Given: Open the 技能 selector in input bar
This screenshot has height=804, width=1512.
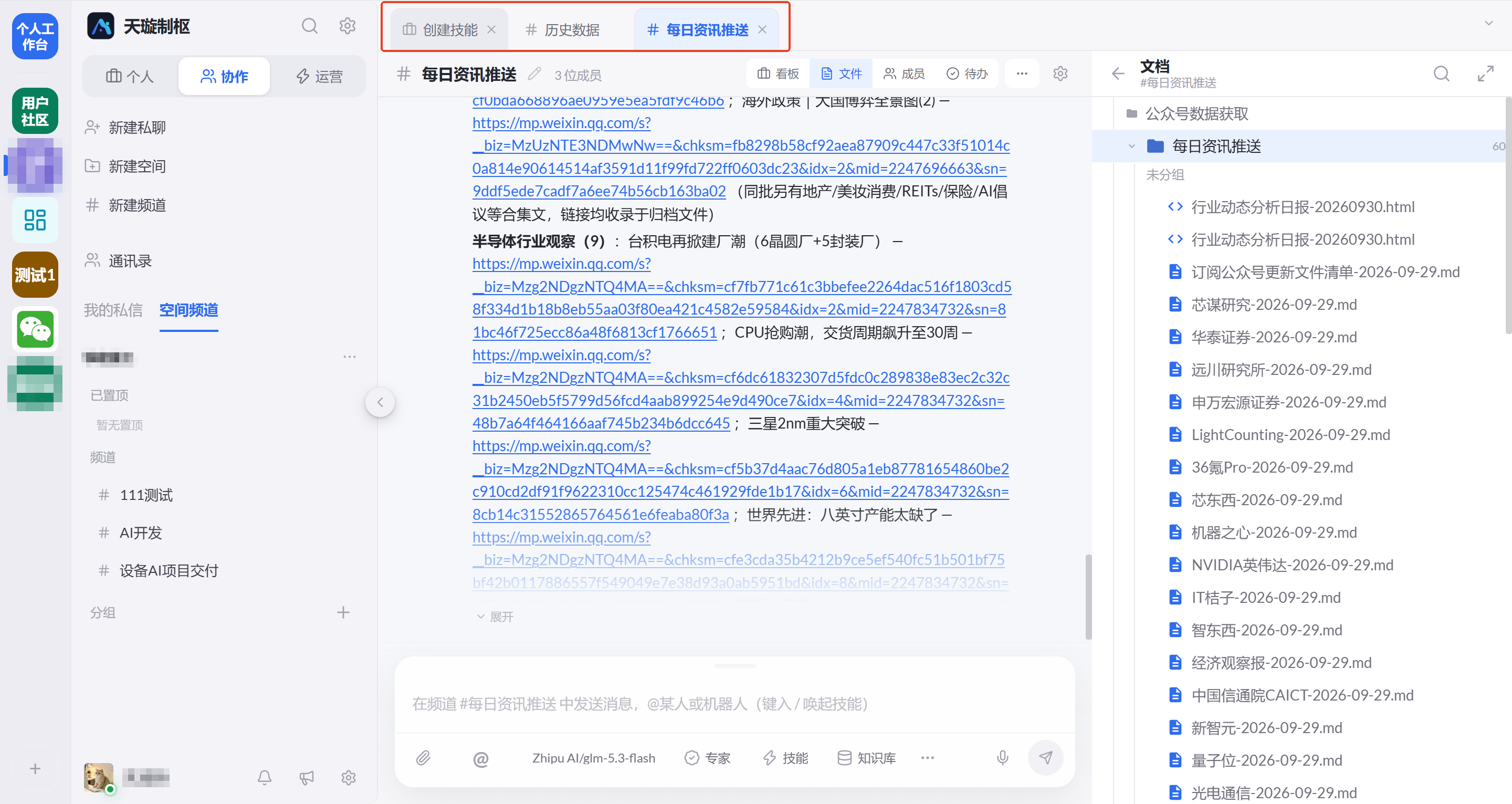Looking at the screenshot, I should click(x=785, y=758).
